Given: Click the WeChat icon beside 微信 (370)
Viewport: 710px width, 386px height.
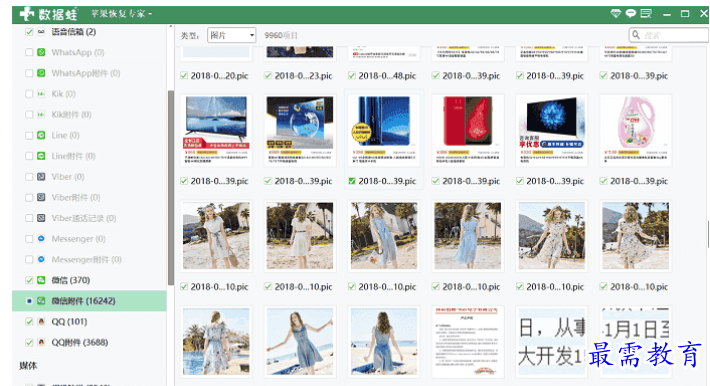Looking at the screenshot, I should (41, 280).
